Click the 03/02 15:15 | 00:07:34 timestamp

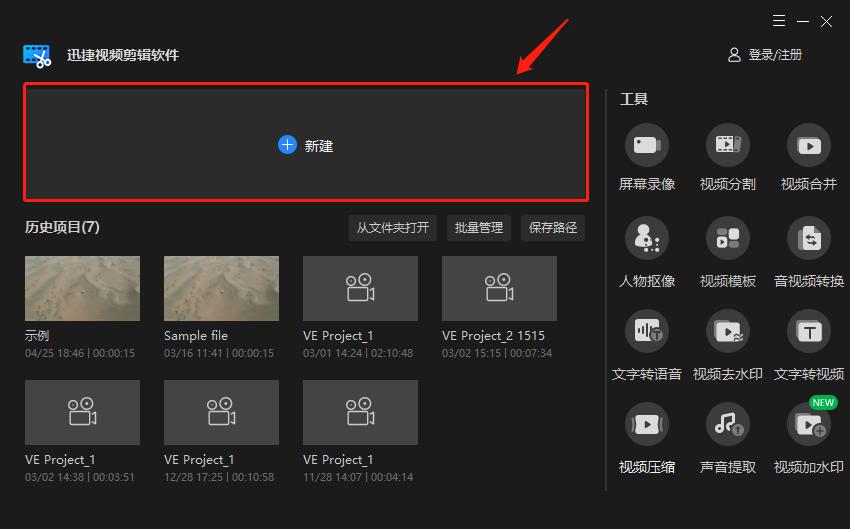pyautogui.click(x=497, y=353)
